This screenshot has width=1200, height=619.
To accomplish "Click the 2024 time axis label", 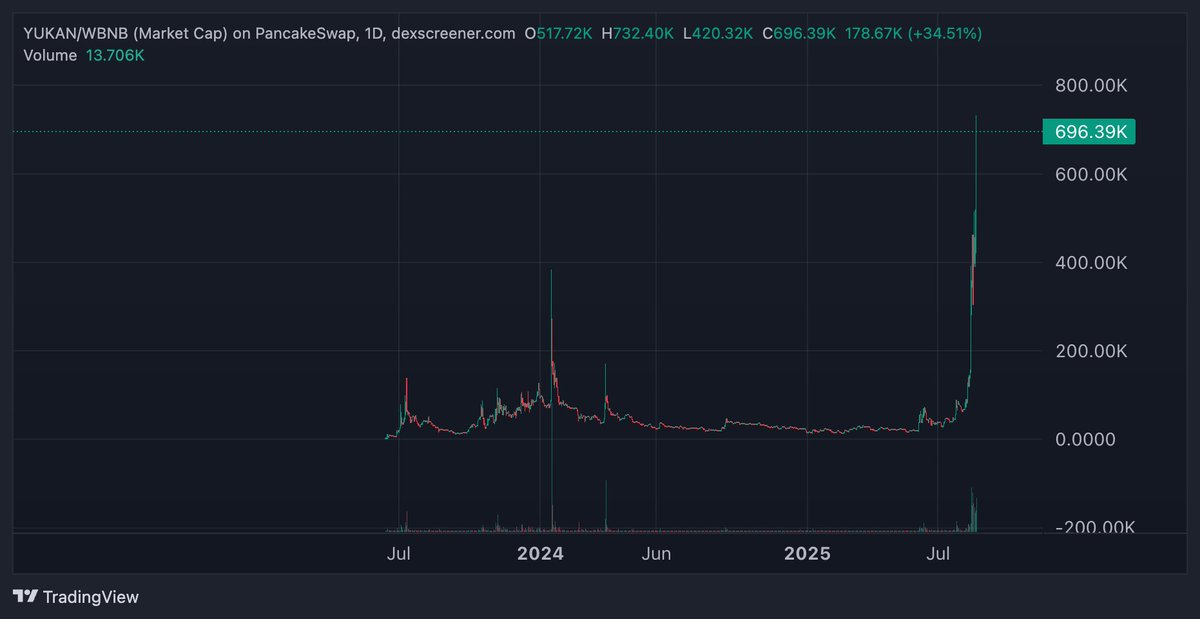I will (x=540, y=553).
